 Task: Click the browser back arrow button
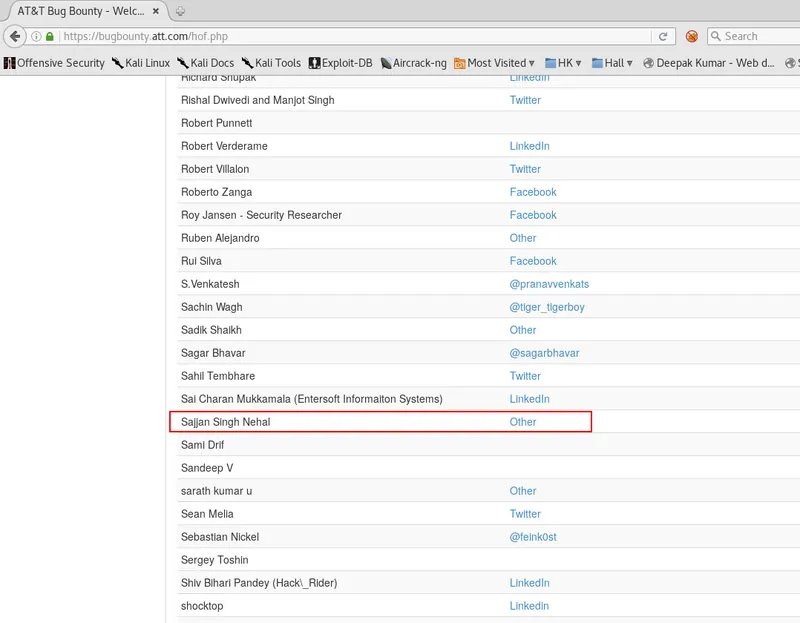coord(15,36)
